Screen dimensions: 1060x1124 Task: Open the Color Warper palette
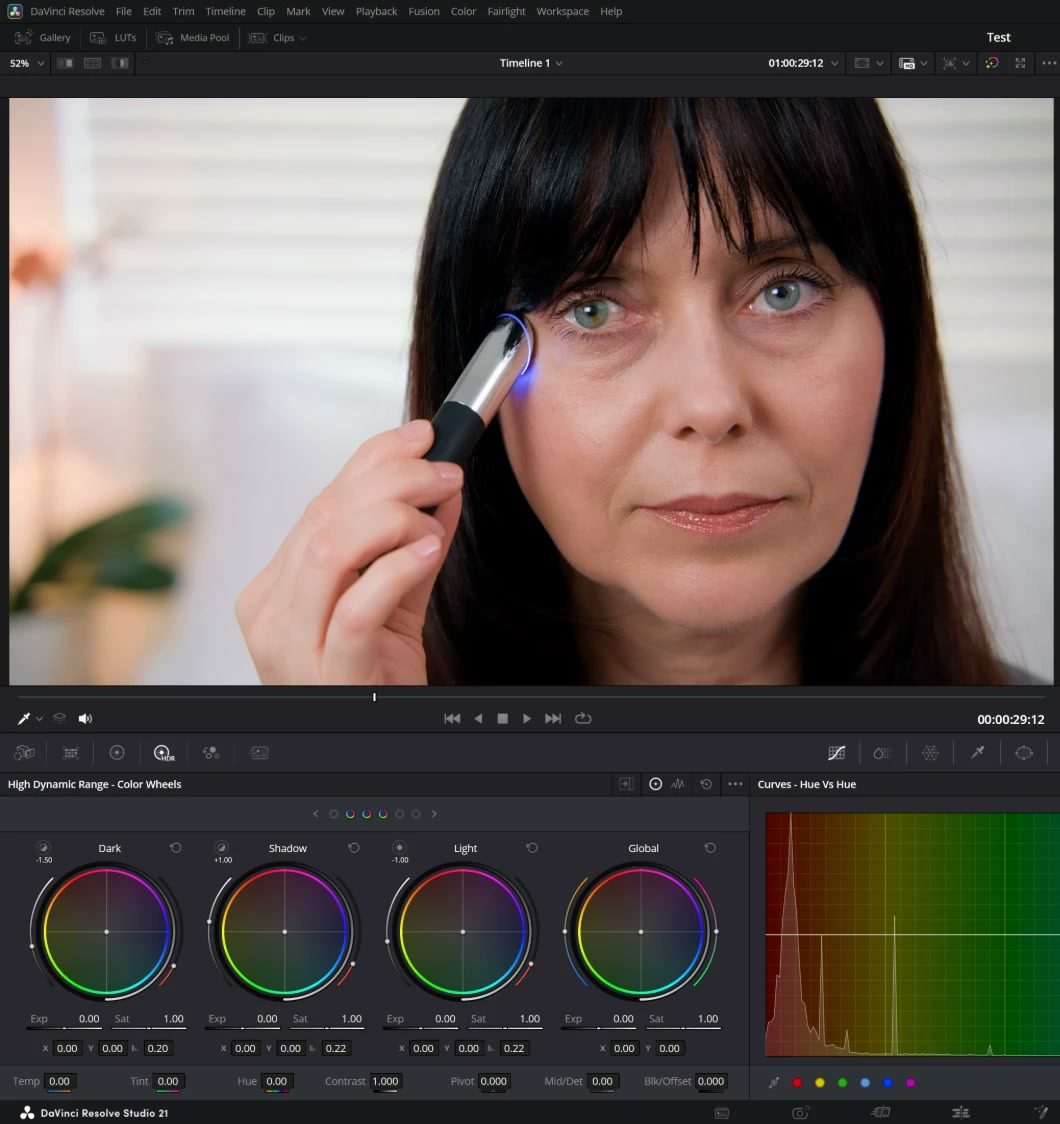[930, 753]
